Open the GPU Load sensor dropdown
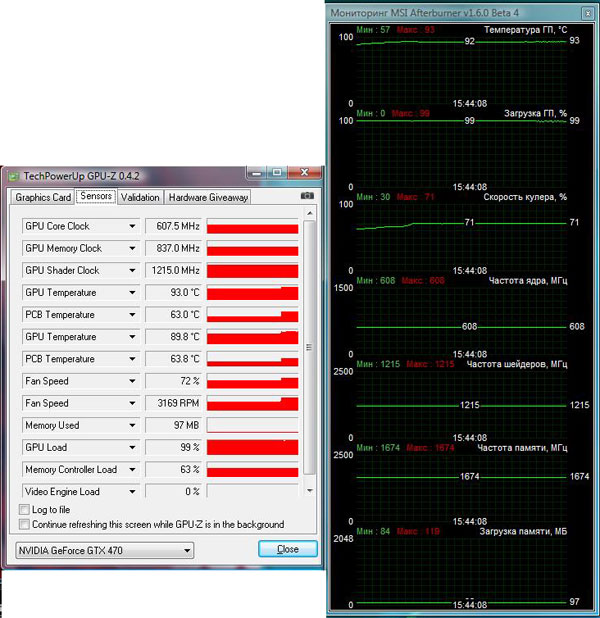 click(x=132, y=447)
